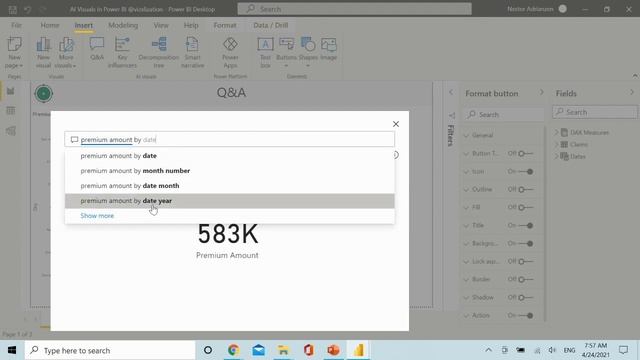
Task: Switch to Model view in left sidebar
Action: tap(11, 131)
